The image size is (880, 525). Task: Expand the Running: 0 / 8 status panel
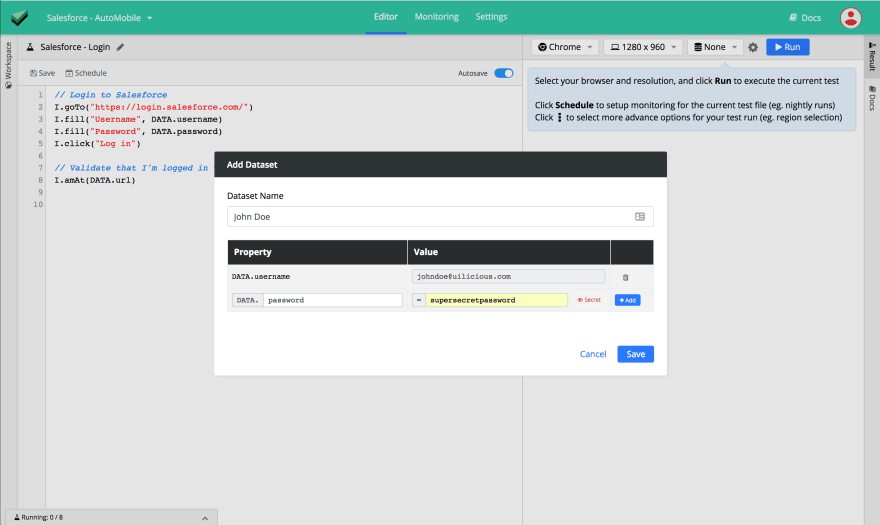pyautogui.click(x=111, y=517)
